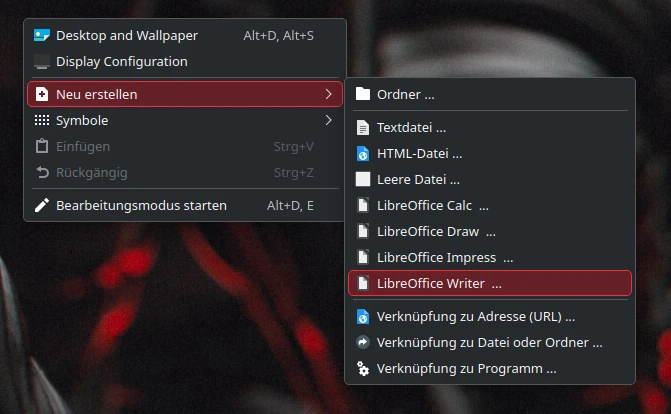Viewport: 671px width, 414px height.
Task: Click the text document icon beside Textdatei
Action: tap(363, 128)
